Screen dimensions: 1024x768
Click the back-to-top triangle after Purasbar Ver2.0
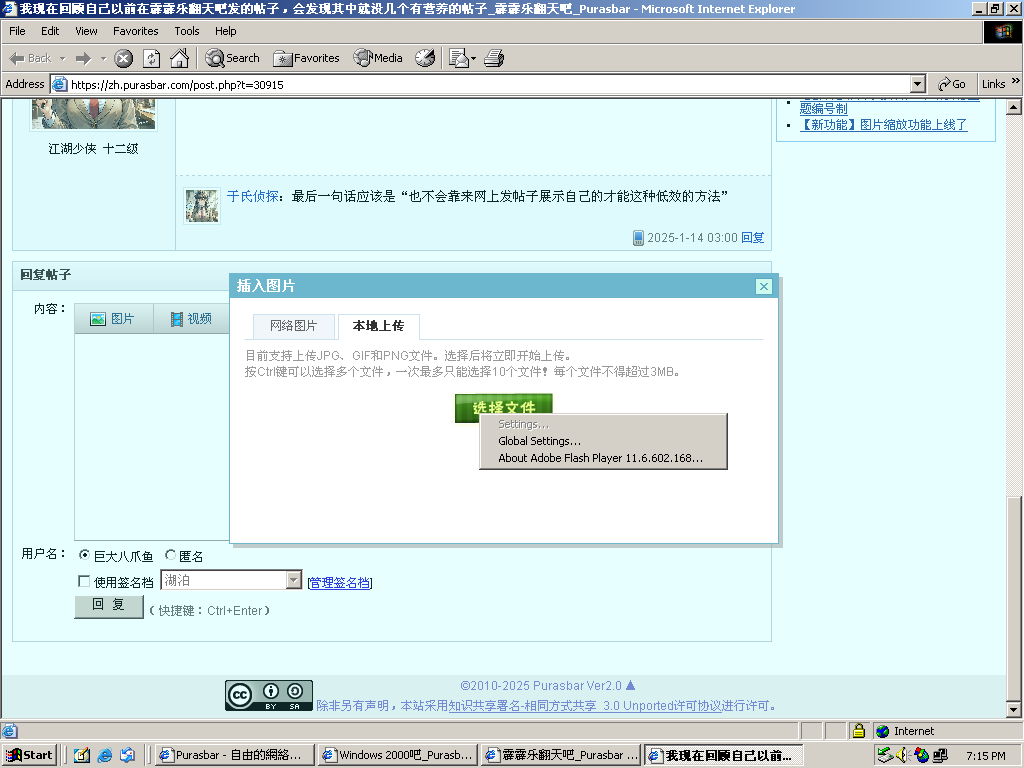click(630, 685)
